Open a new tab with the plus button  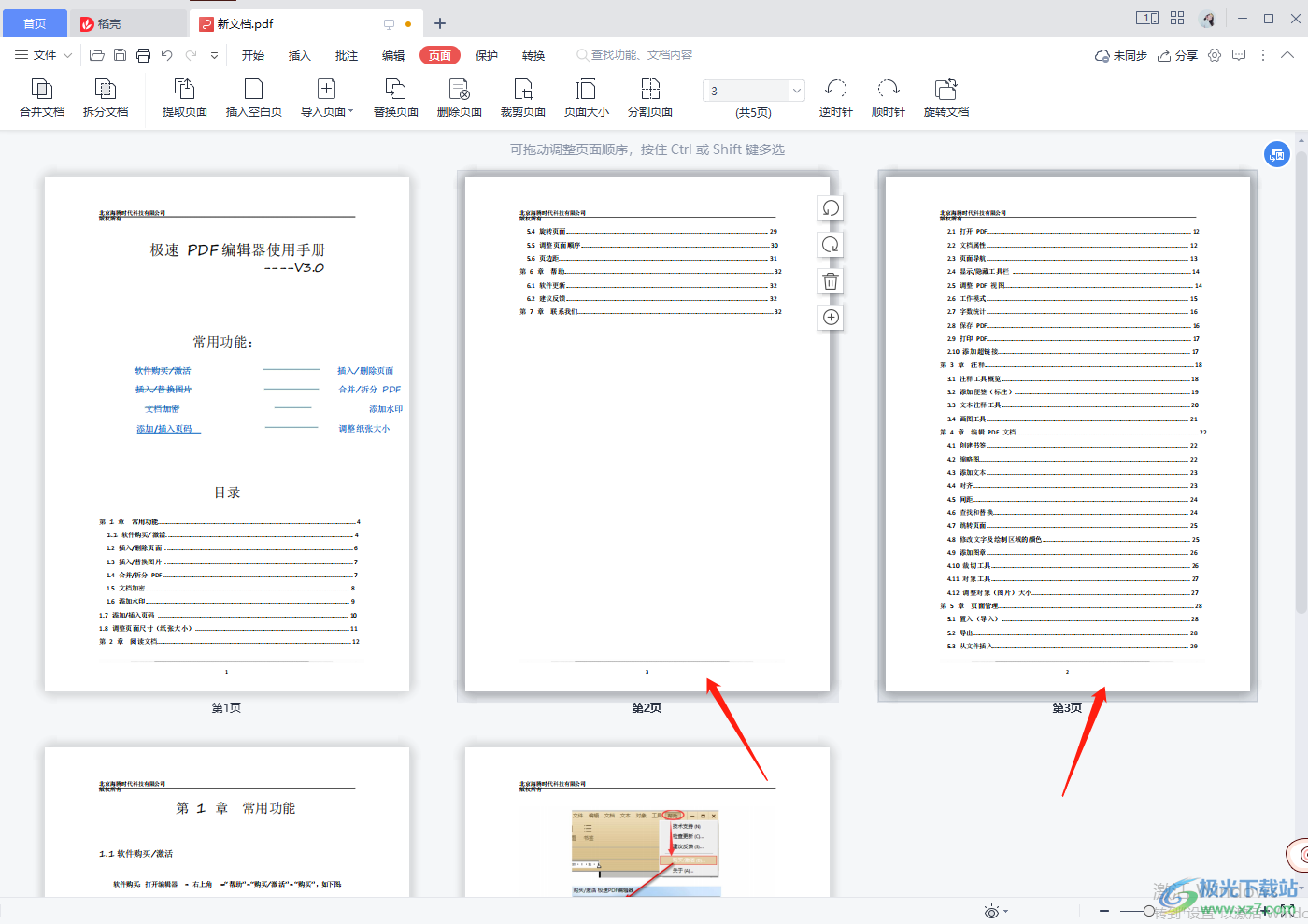pos(440,23)
